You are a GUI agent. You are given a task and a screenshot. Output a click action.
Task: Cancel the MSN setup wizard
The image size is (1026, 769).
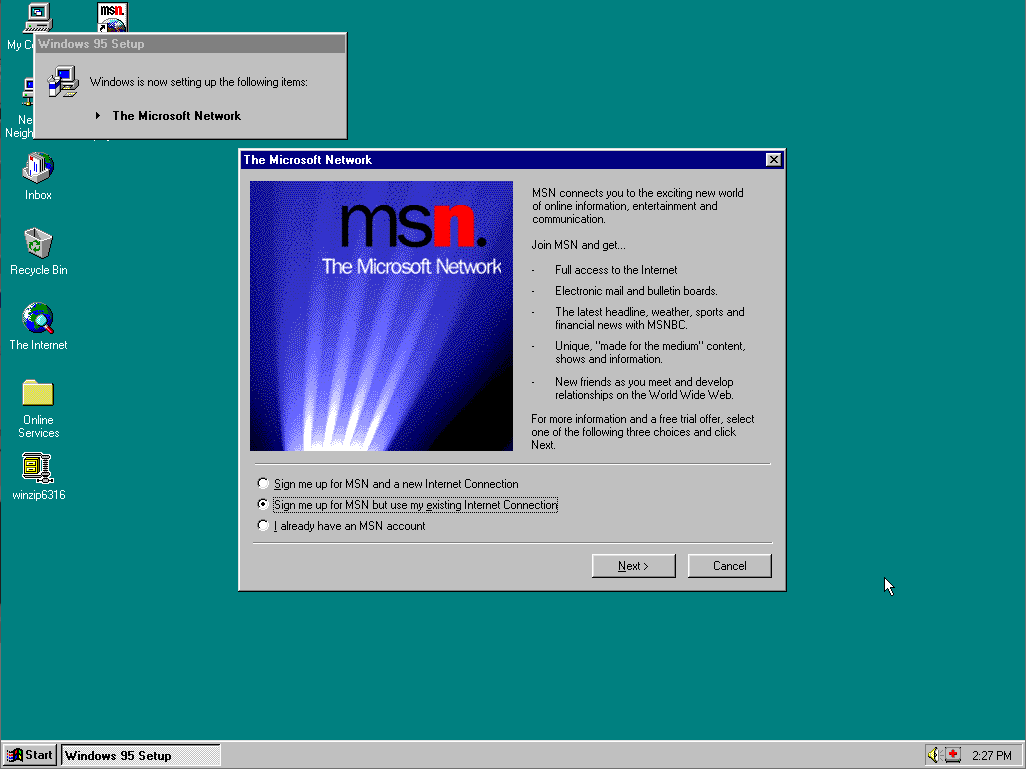tap(729, 565)
